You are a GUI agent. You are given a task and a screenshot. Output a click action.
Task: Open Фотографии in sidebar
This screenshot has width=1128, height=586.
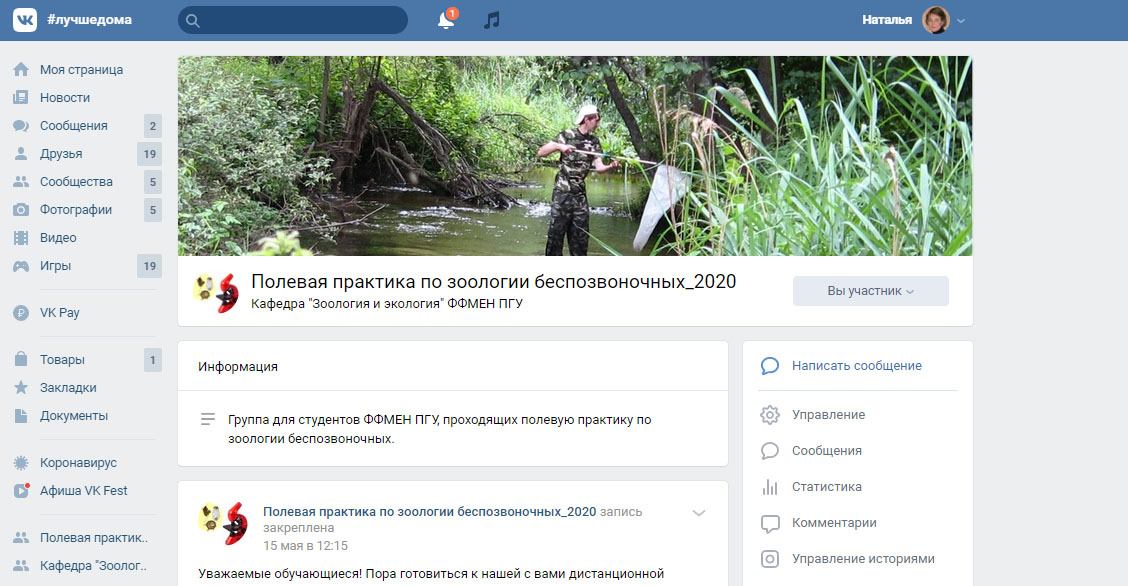click(x=76, y=210)
